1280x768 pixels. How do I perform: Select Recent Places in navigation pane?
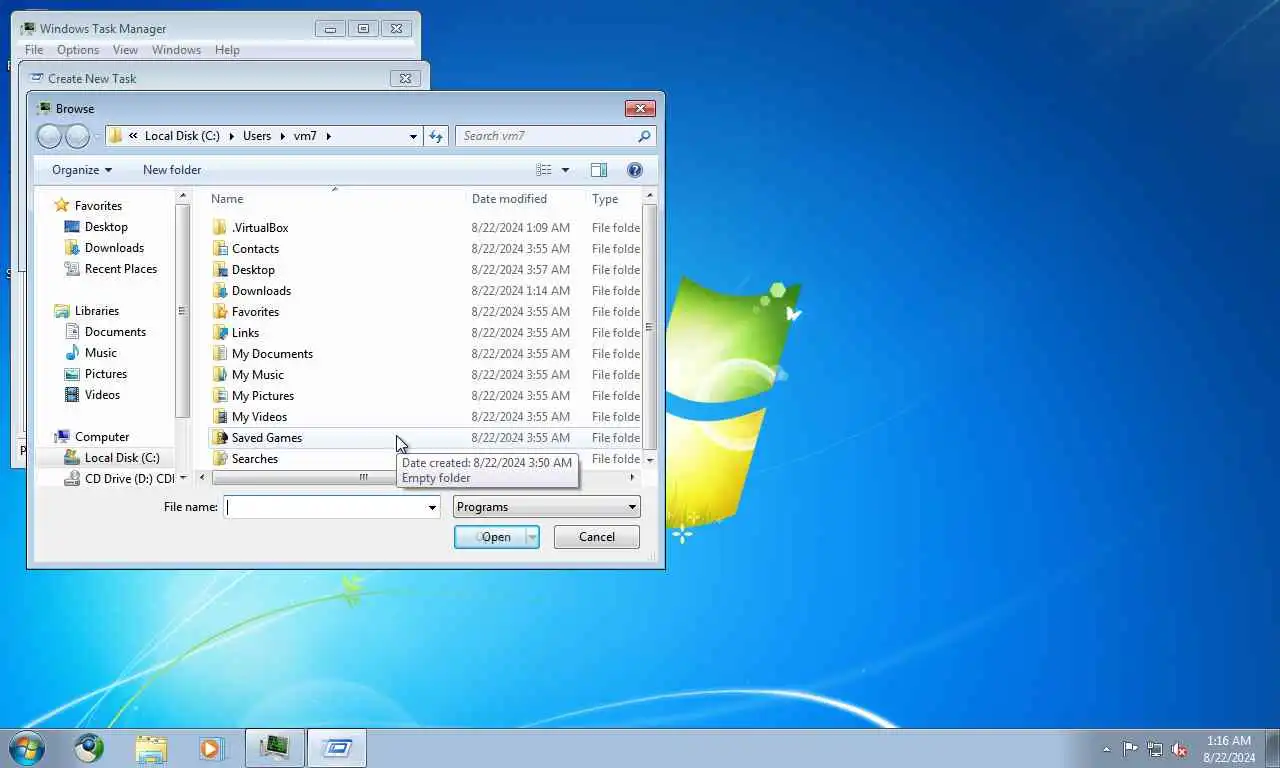click(x=121, y=269)
